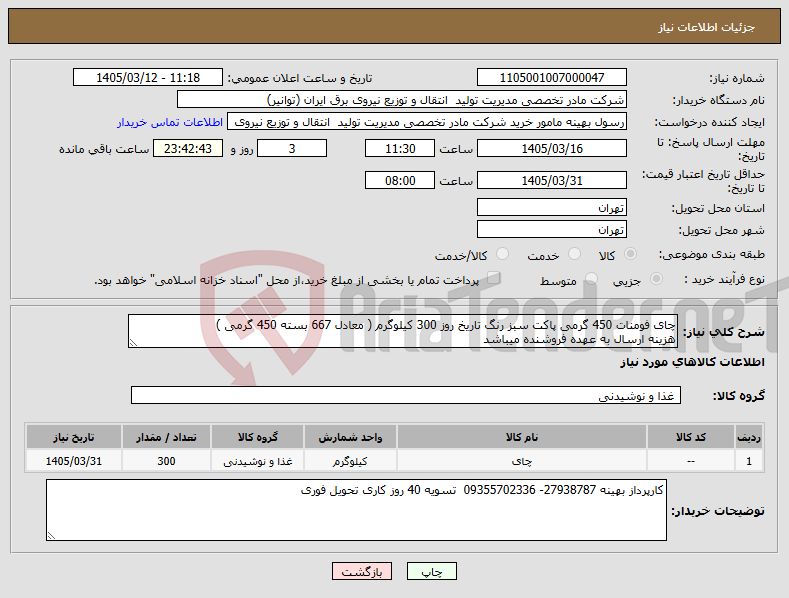This screenshot has width=789, height=598.
Task: Click the remaining time field 23:42:43
Action: point(188,148)
